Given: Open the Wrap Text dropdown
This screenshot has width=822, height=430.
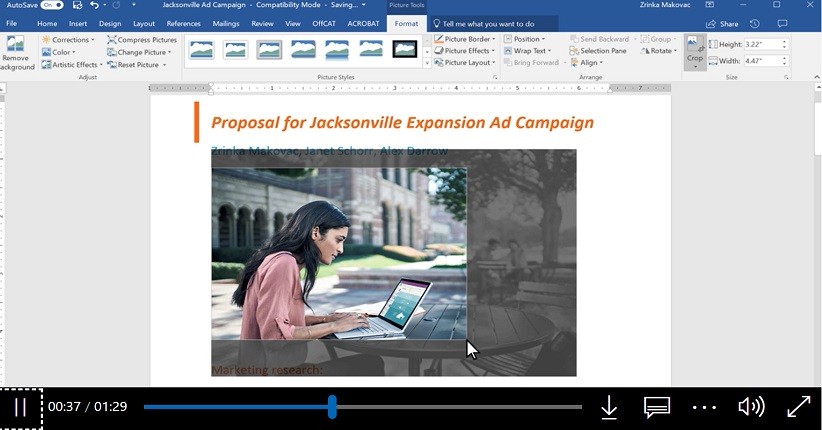Looking at the screenshot, I should pos(530,51).
